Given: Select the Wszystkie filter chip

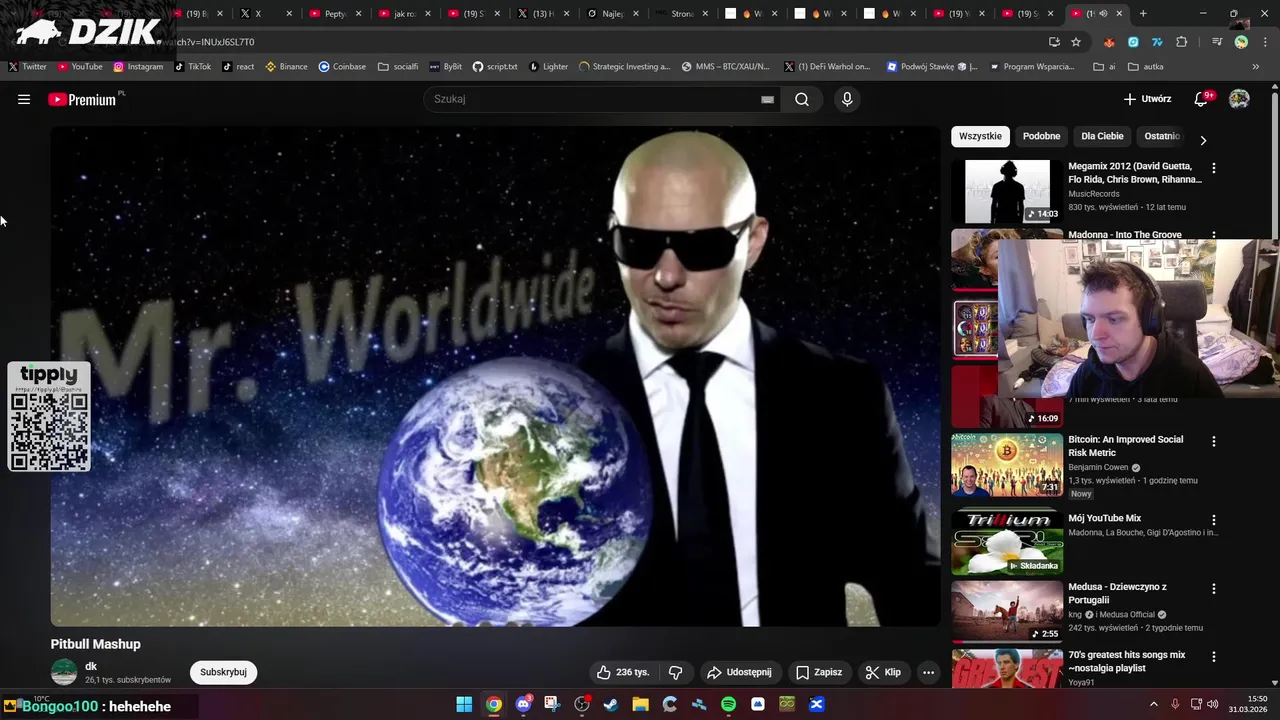Looking at the screenshot, I should pos(980,136).
